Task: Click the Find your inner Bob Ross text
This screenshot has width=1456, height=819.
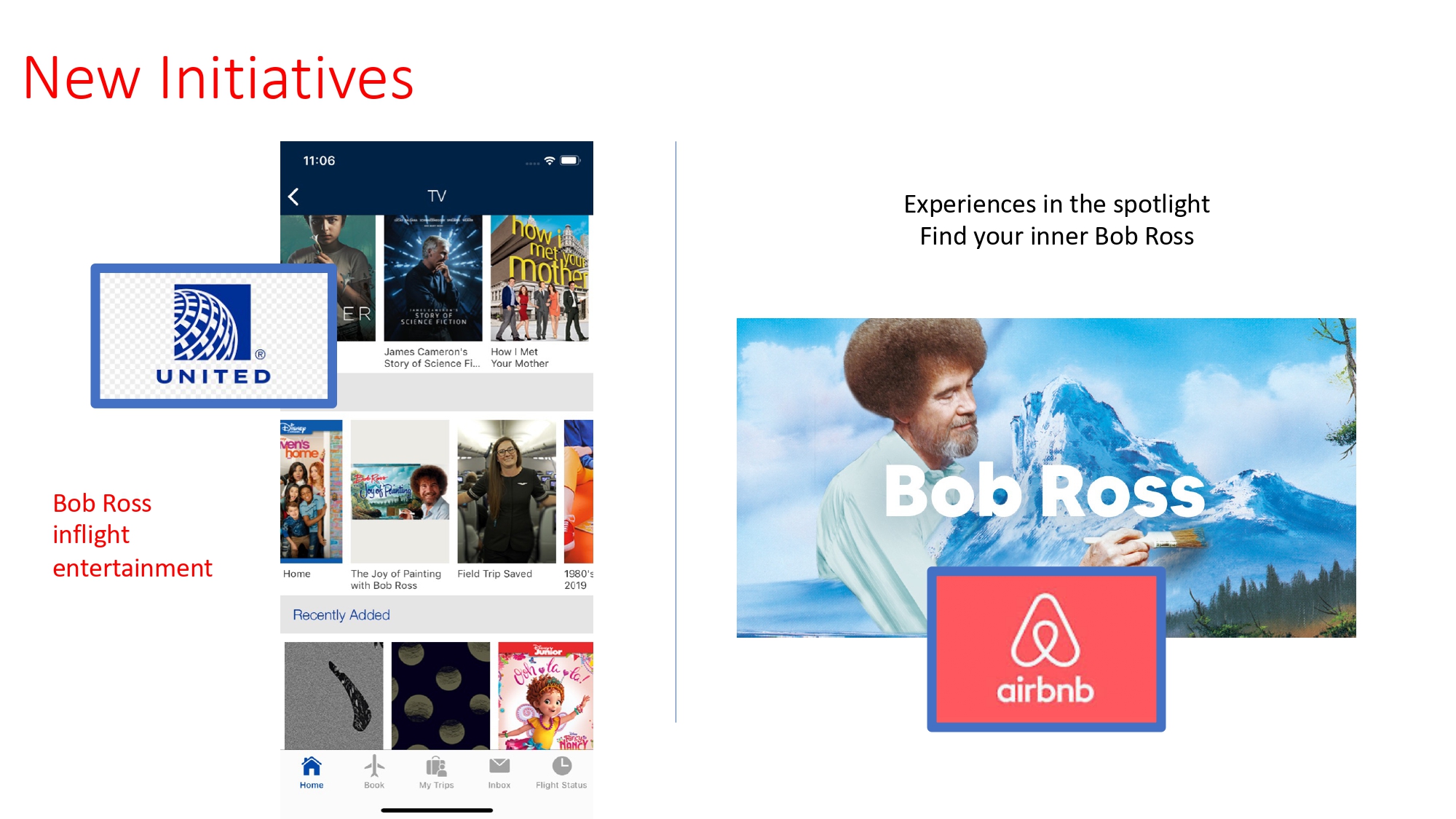Action: [1056, 236]
